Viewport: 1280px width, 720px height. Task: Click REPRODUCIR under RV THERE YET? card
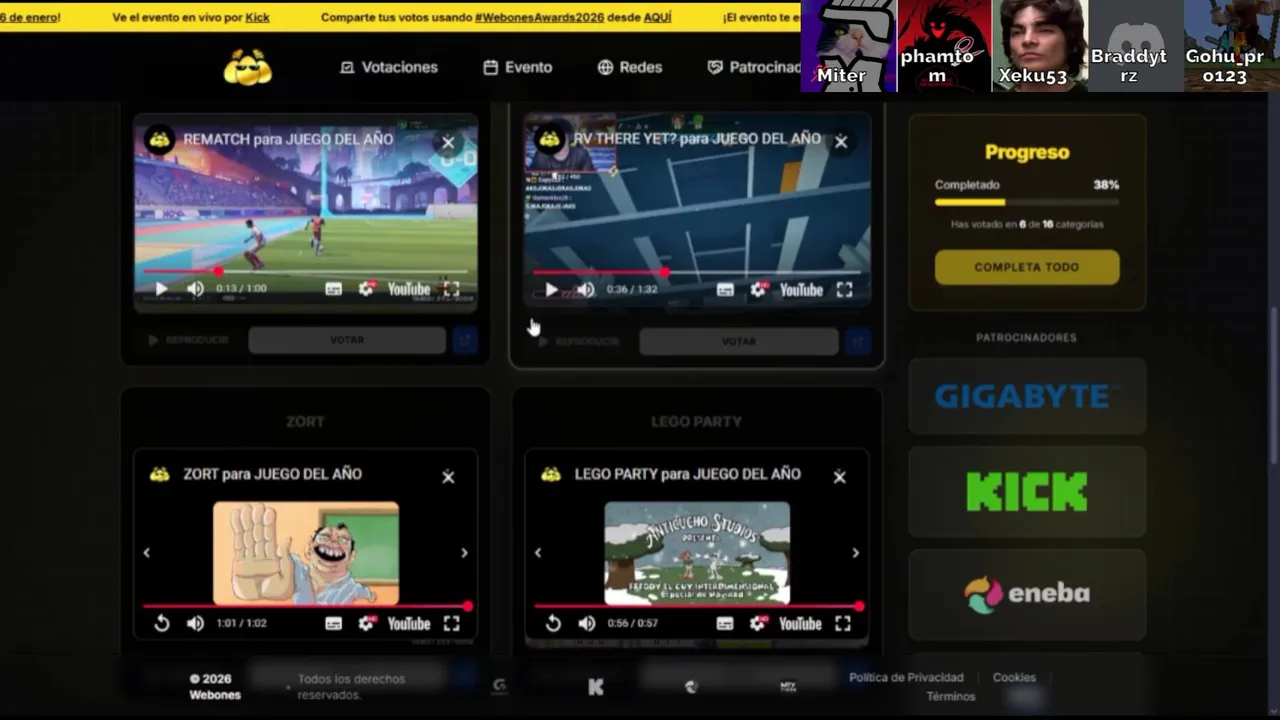pos(579,341)
